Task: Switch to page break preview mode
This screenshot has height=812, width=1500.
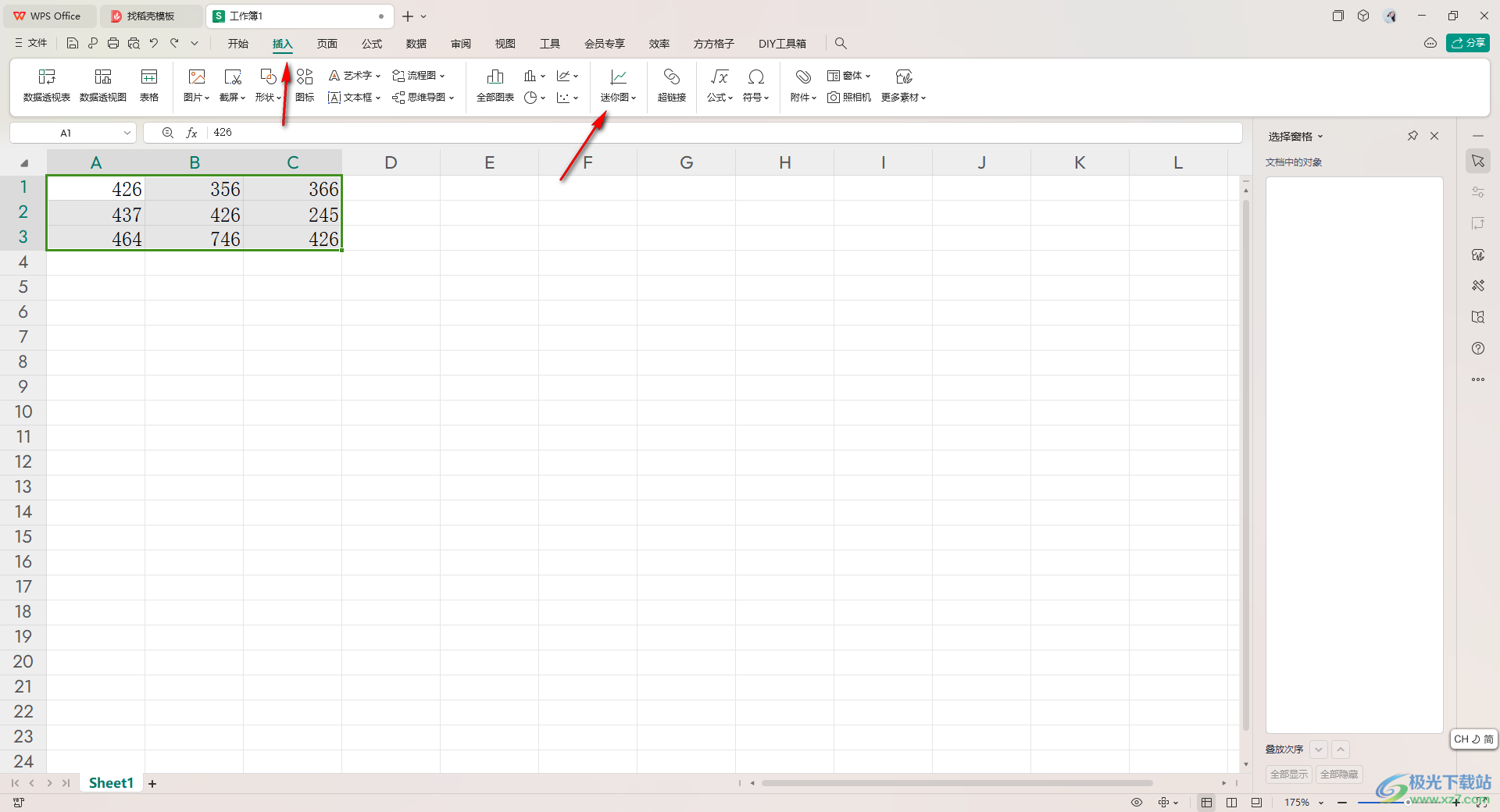Action: (1232, 803)
